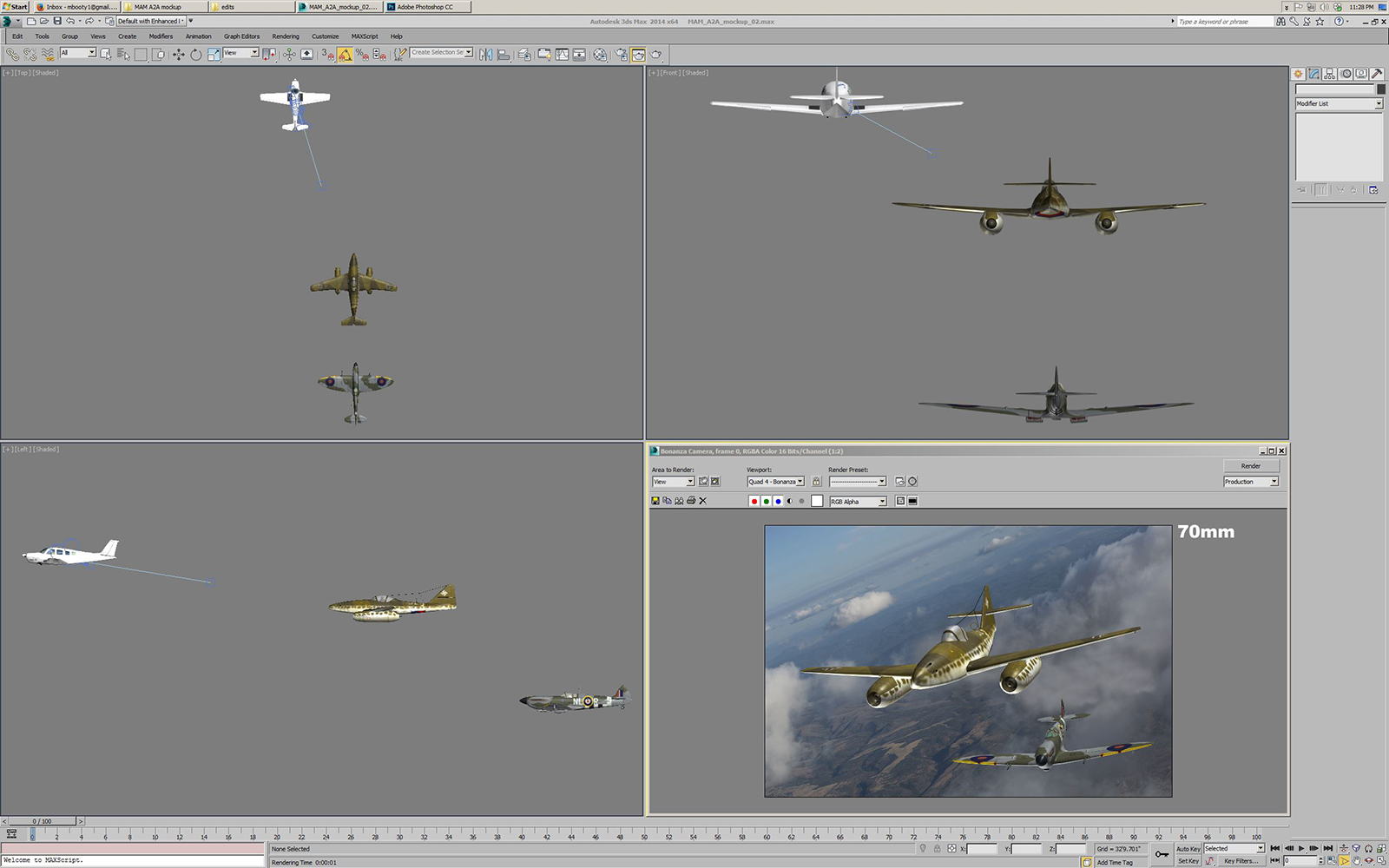Save rendered image with the disk icon

[x=655, y=501]
